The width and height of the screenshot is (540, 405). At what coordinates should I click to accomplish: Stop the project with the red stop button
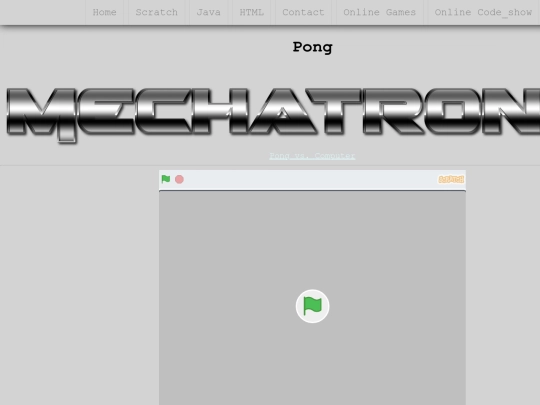pyautogui.click(x=179, y=179)
